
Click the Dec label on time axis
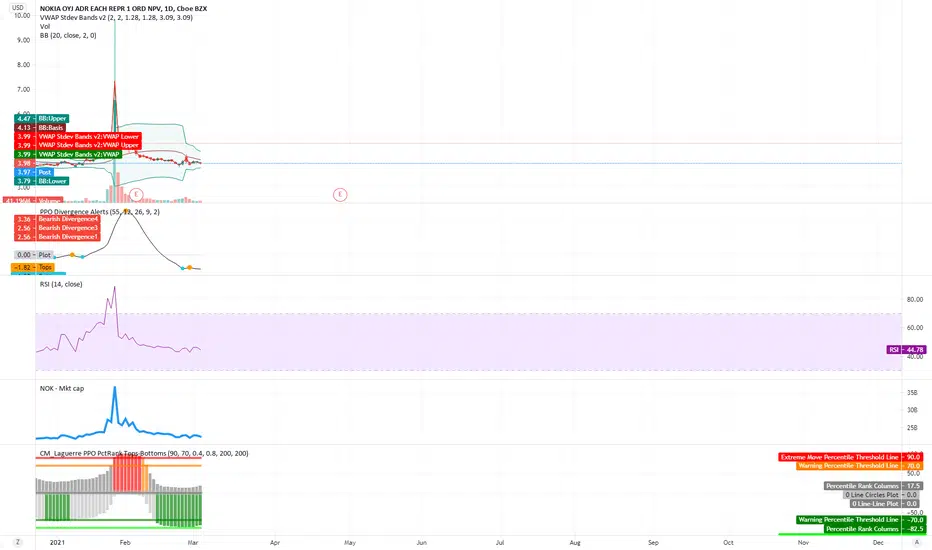click(x=878, y=542)
